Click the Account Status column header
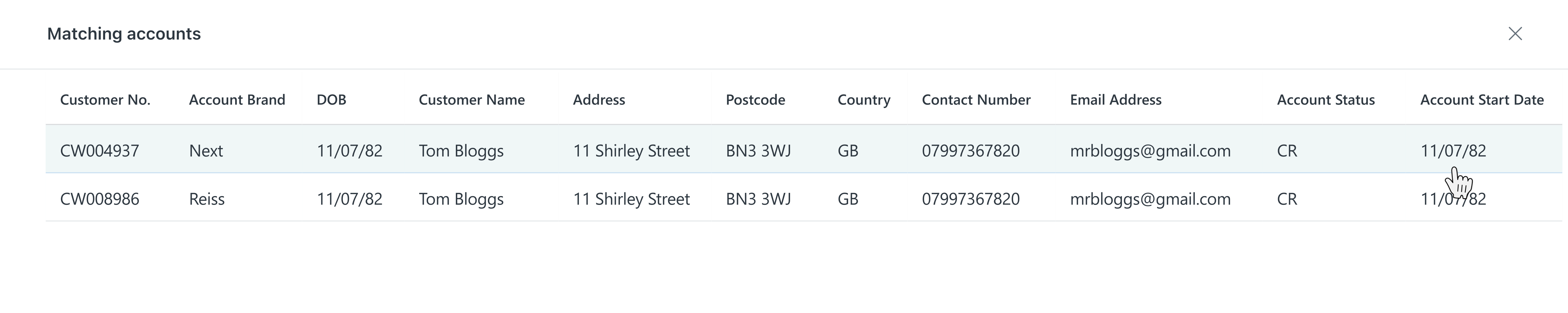The image size is (1568, 313). click(1325, 100)
